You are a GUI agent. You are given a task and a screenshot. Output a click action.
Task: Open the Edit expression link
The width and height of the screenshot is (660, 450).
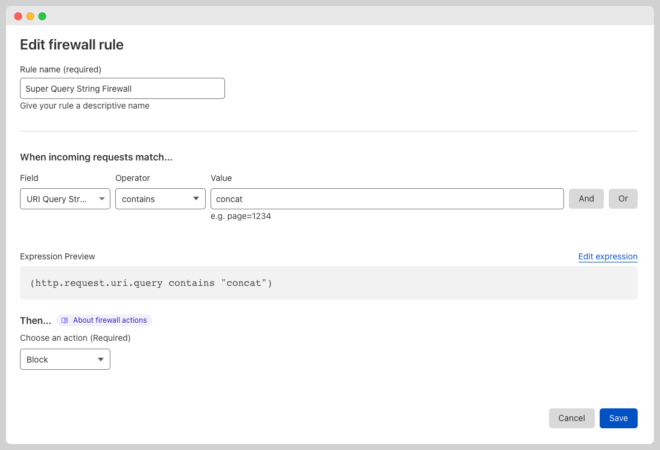[x=607, y=256]
